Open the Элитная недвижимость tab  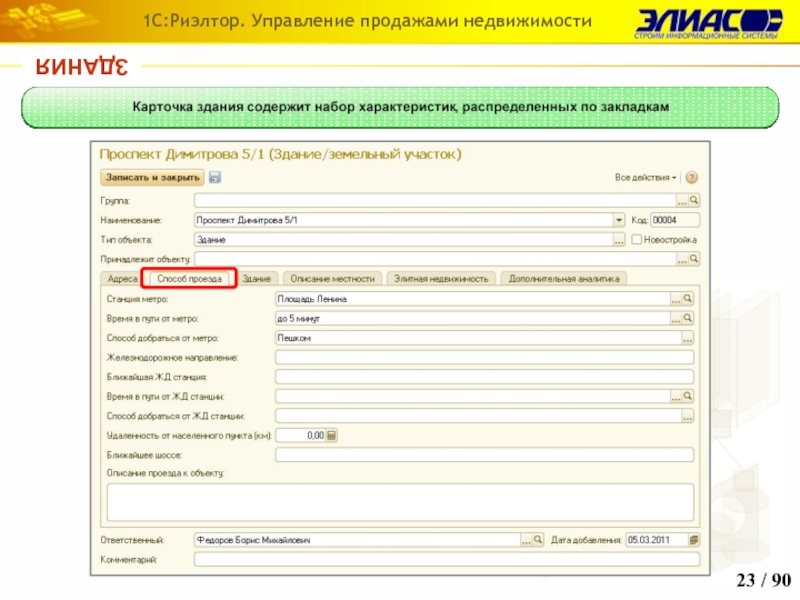441,279
